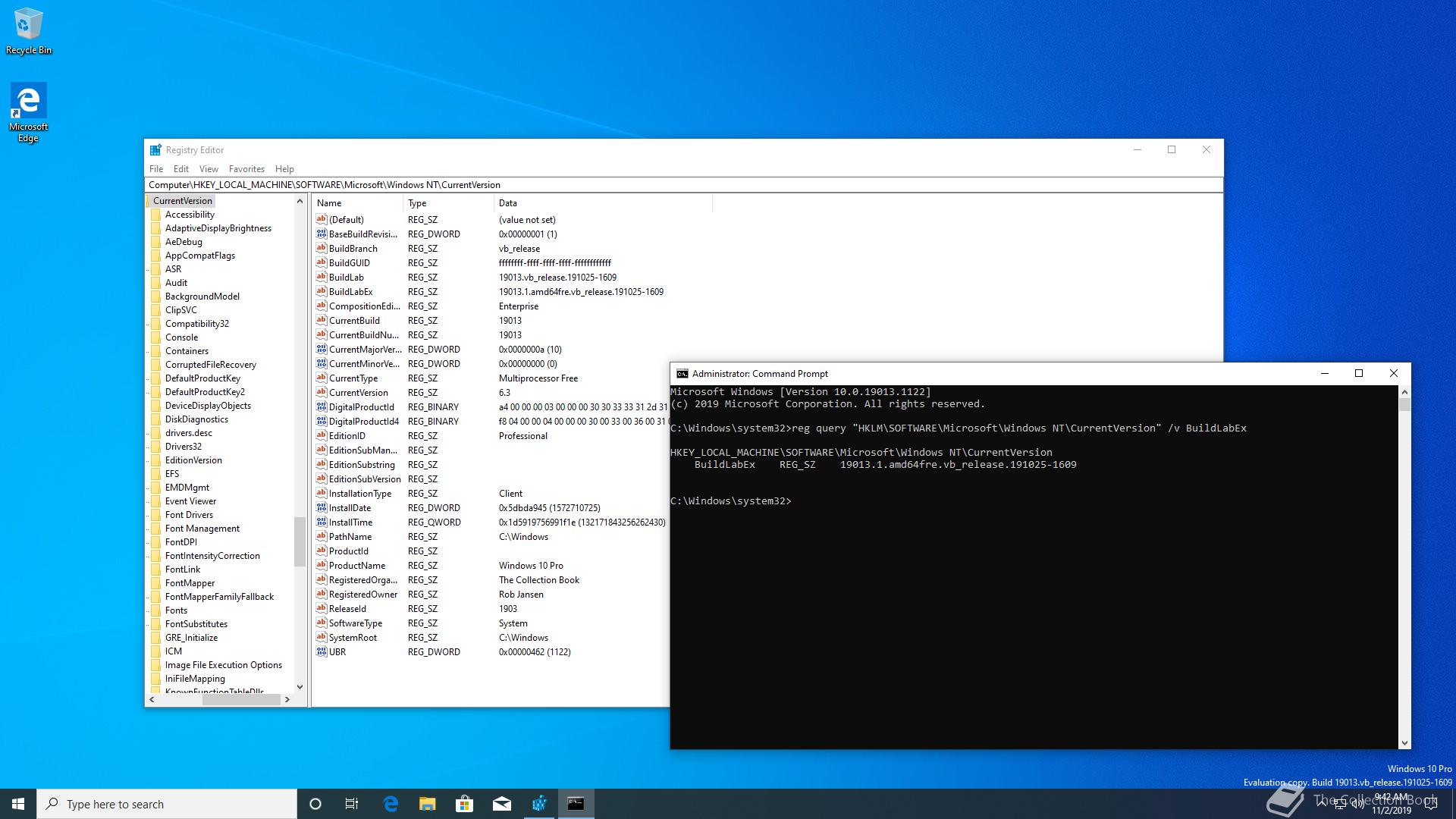Open Microsoft Store from the taskbar
Image resolution: width=1456 pixels, height=819 pixels.
pyautogui.click(x=464, y=804)
